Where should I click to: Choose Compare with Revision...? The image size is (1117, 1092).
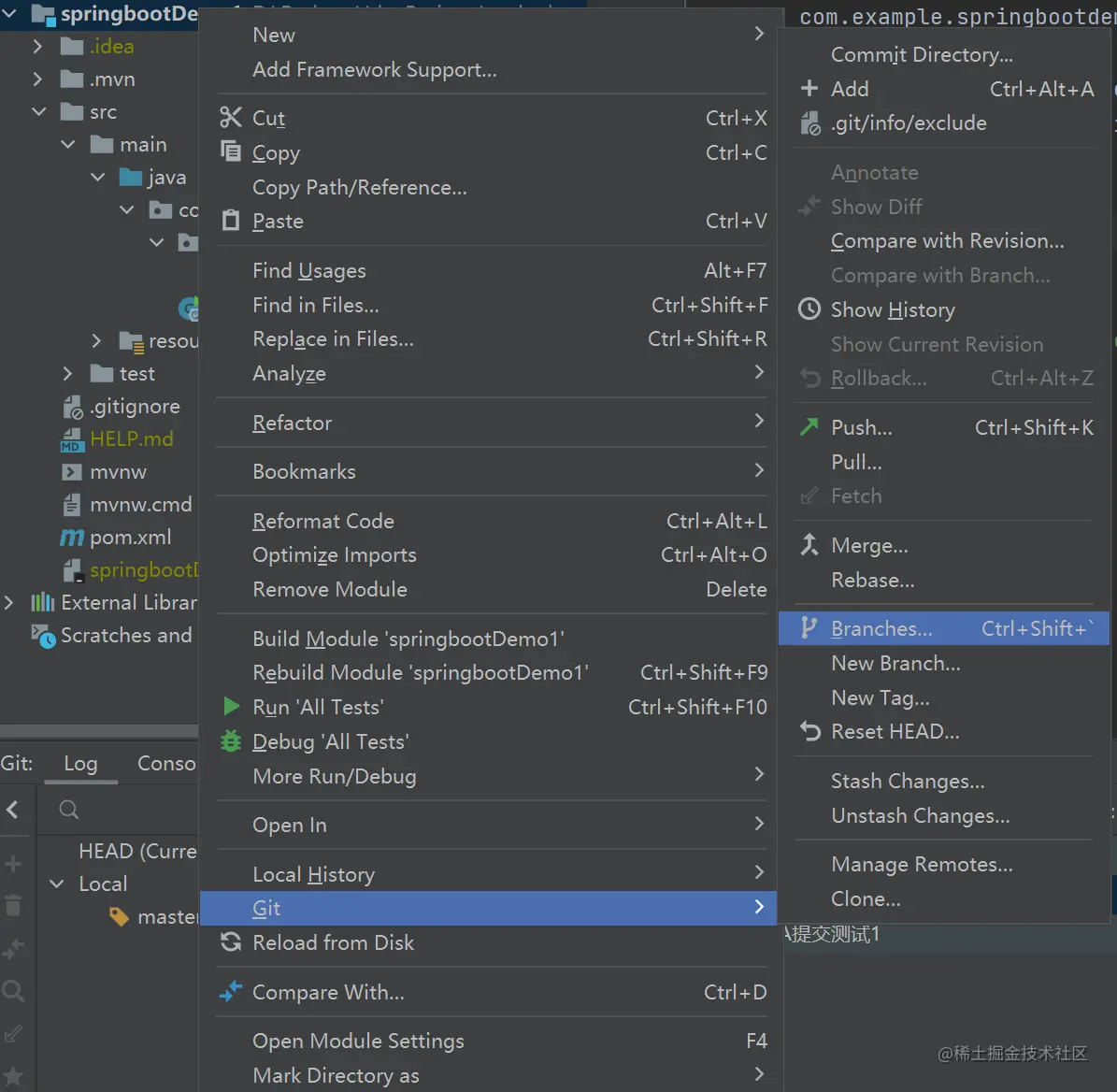(x=943, y=241)
